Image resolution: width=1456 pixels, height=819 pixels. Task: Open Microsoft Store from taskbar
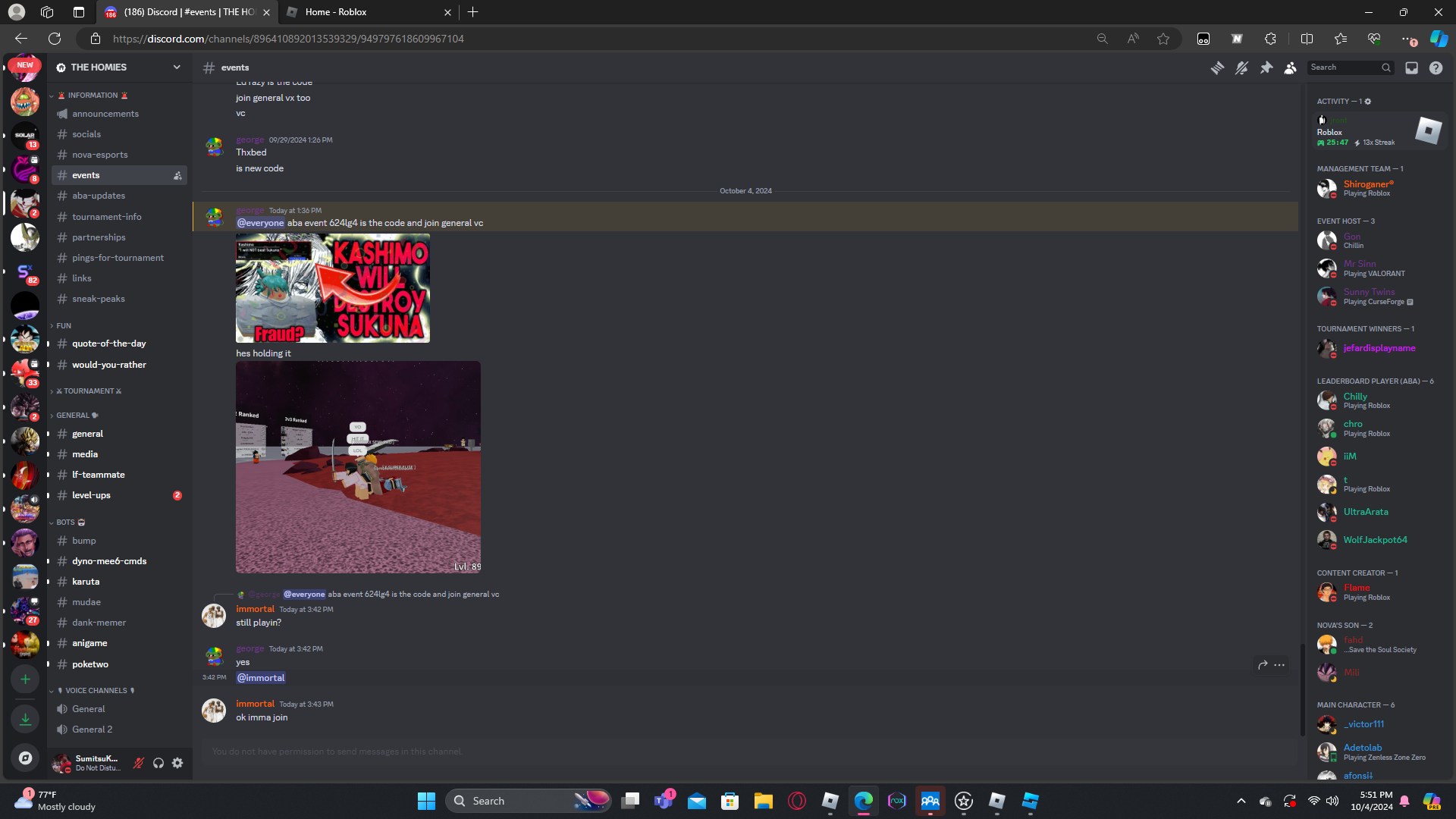click(x=730, y=801)
